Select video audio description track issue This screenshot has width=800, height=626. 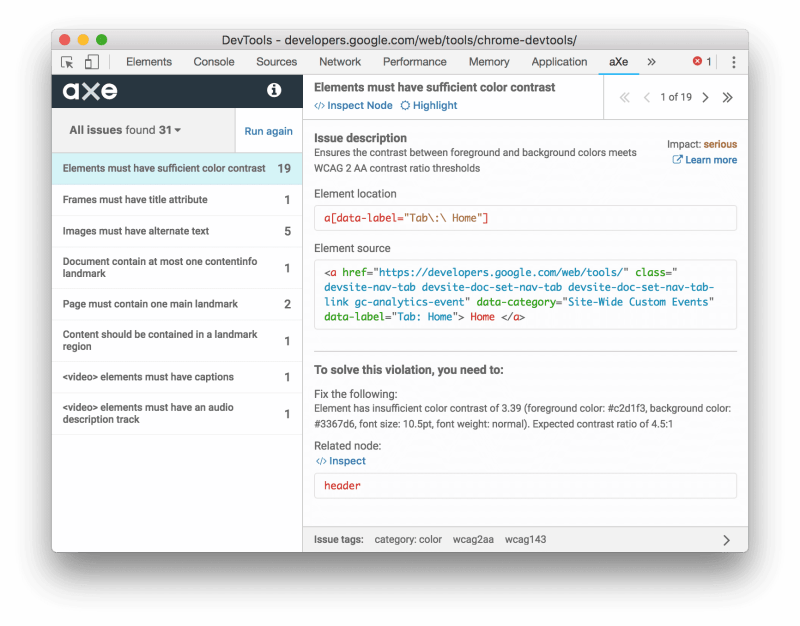pyautogui.click(x=177, y=414)
